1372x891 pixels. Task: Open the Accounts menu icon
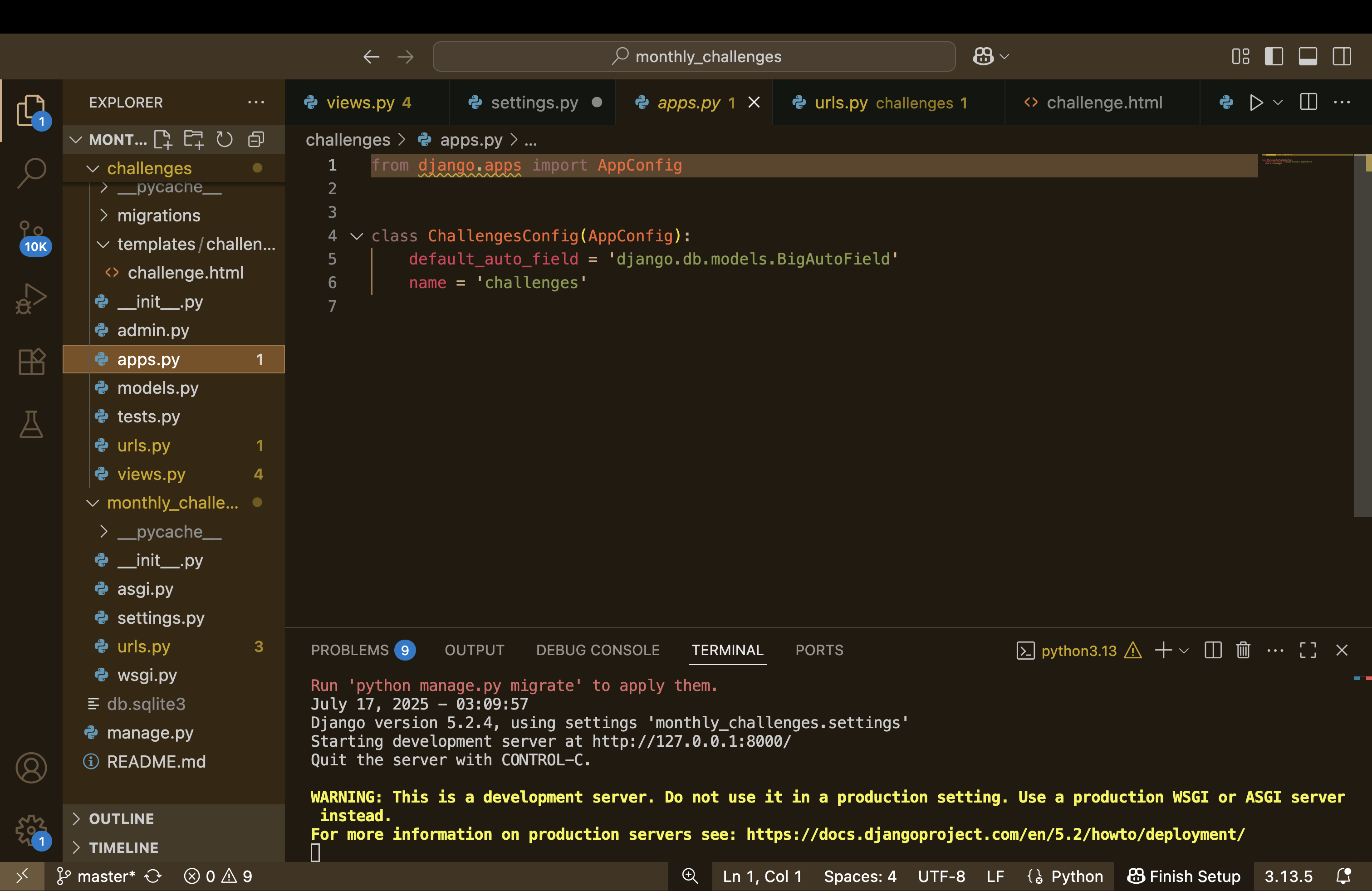(x=31, y=768)
